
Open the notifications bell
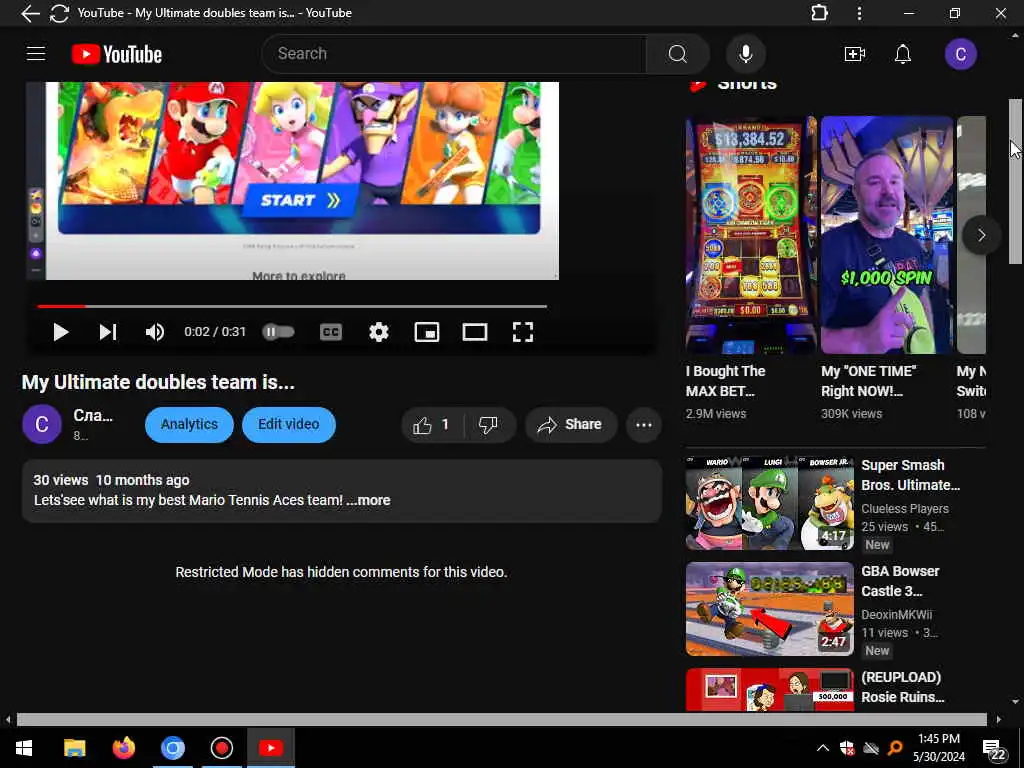pyautogui.click(x=903, y=54)
